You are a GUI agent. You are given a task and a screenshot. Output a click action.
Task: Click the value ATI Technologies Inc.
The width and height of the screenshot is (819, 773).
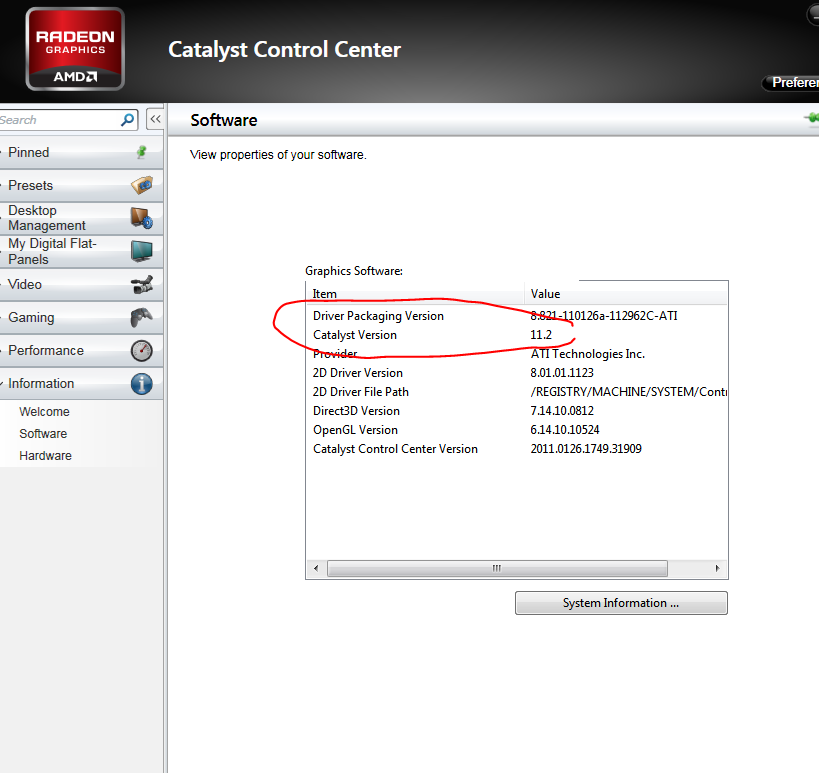point(588,354)
